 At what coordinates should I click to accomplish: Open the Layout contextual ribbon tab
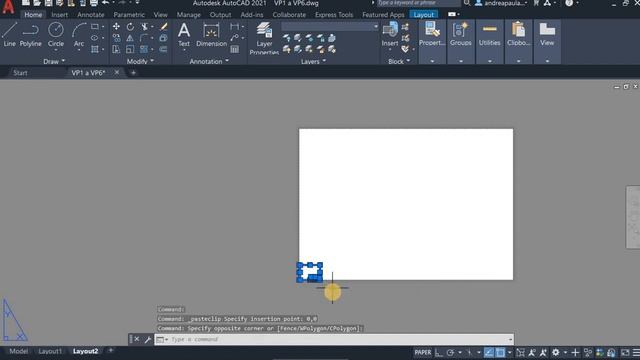[424, 15]
